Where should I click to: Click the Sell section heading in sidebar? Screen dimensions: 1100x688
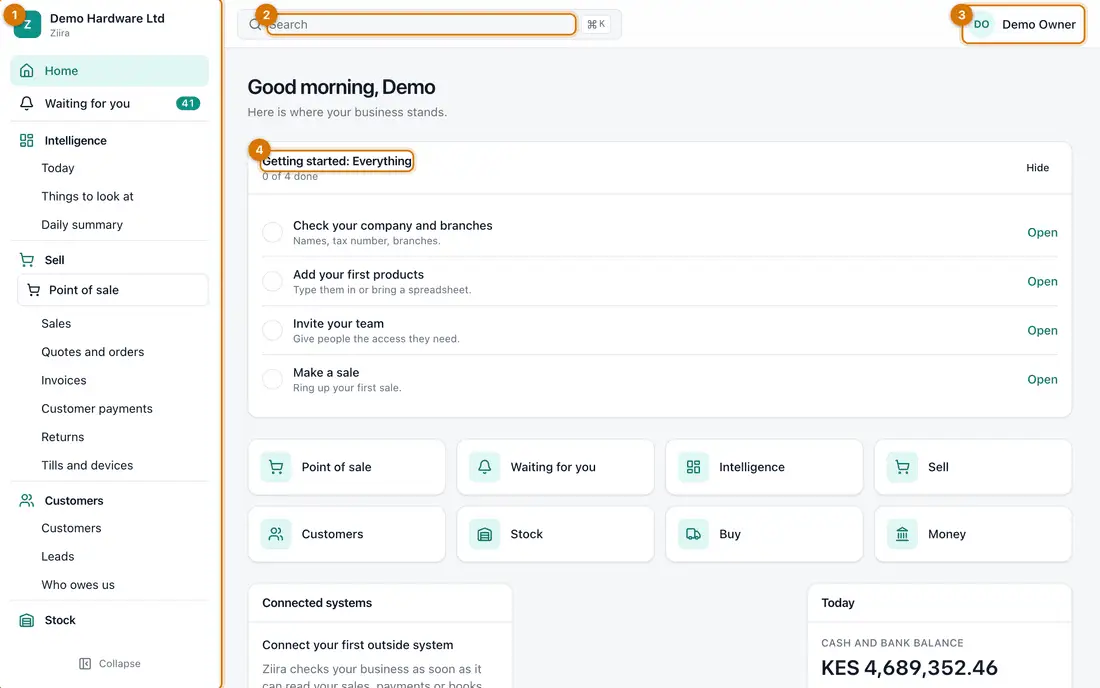coord(55,260)
